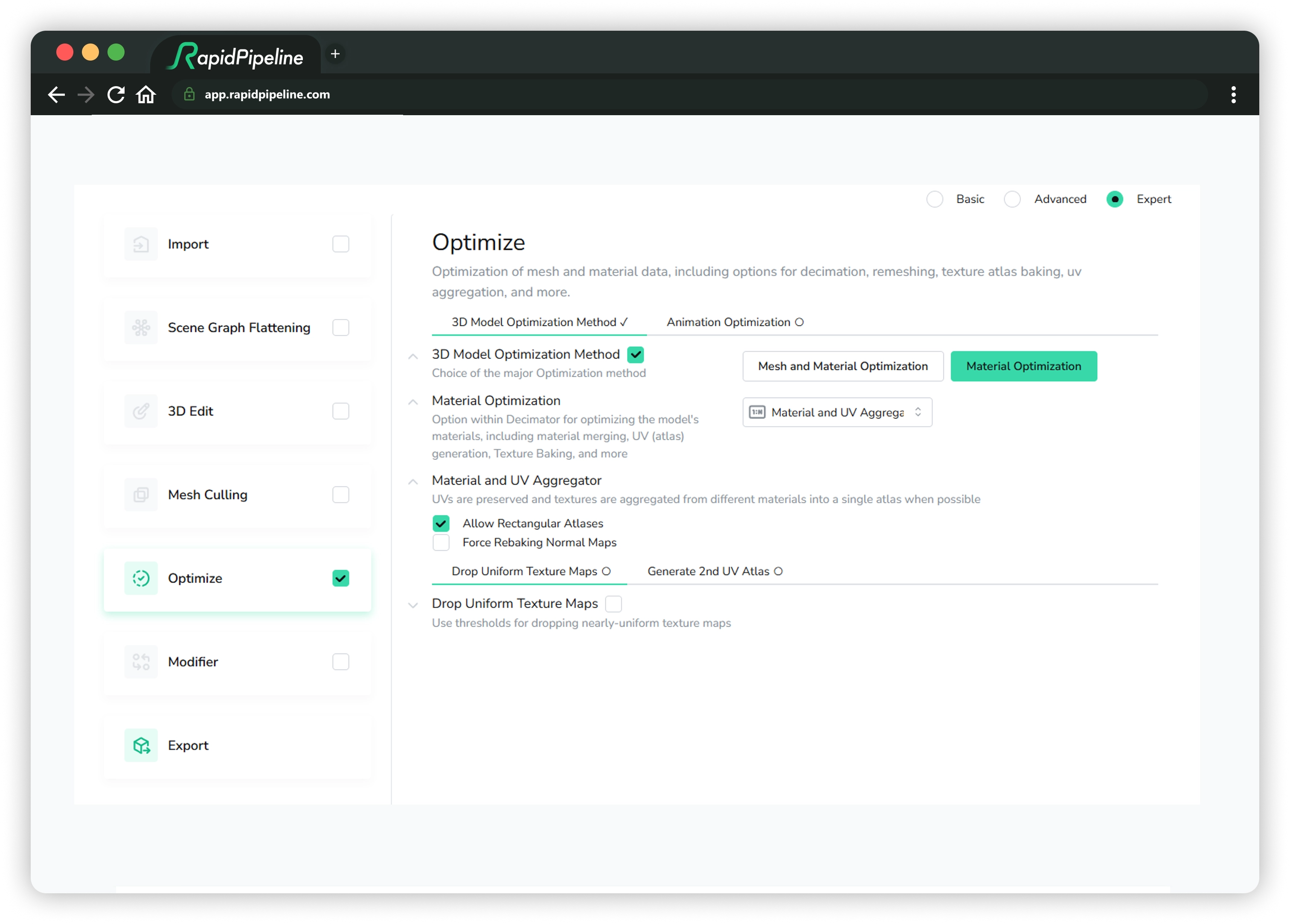
Task: Click the atlas icon in Material dropdown
Action: (x=757, y=413)
